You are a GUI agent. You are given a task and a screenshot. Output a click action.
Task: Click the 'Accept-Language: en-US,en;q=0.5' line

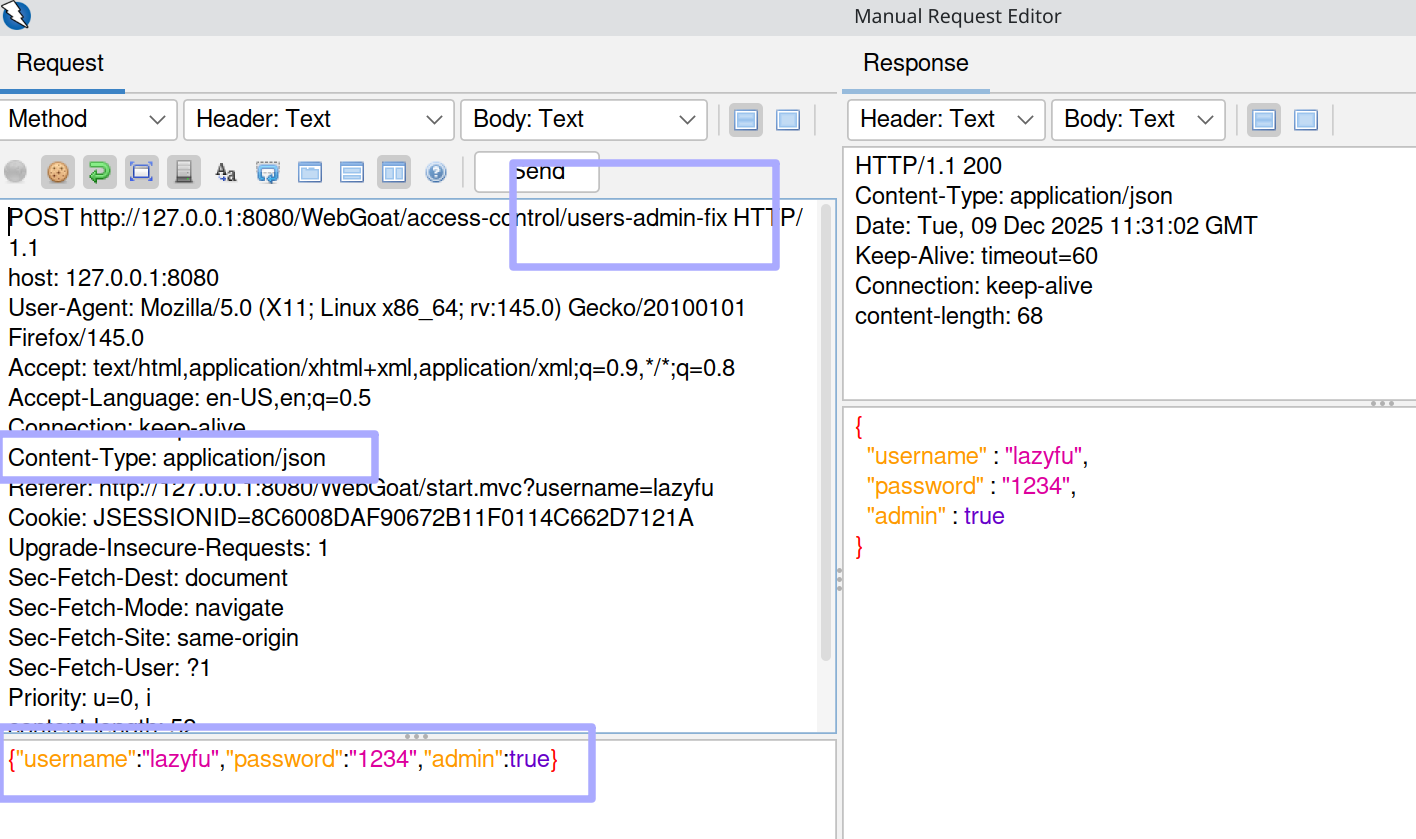pyautogui.click(x=190, y=398)
